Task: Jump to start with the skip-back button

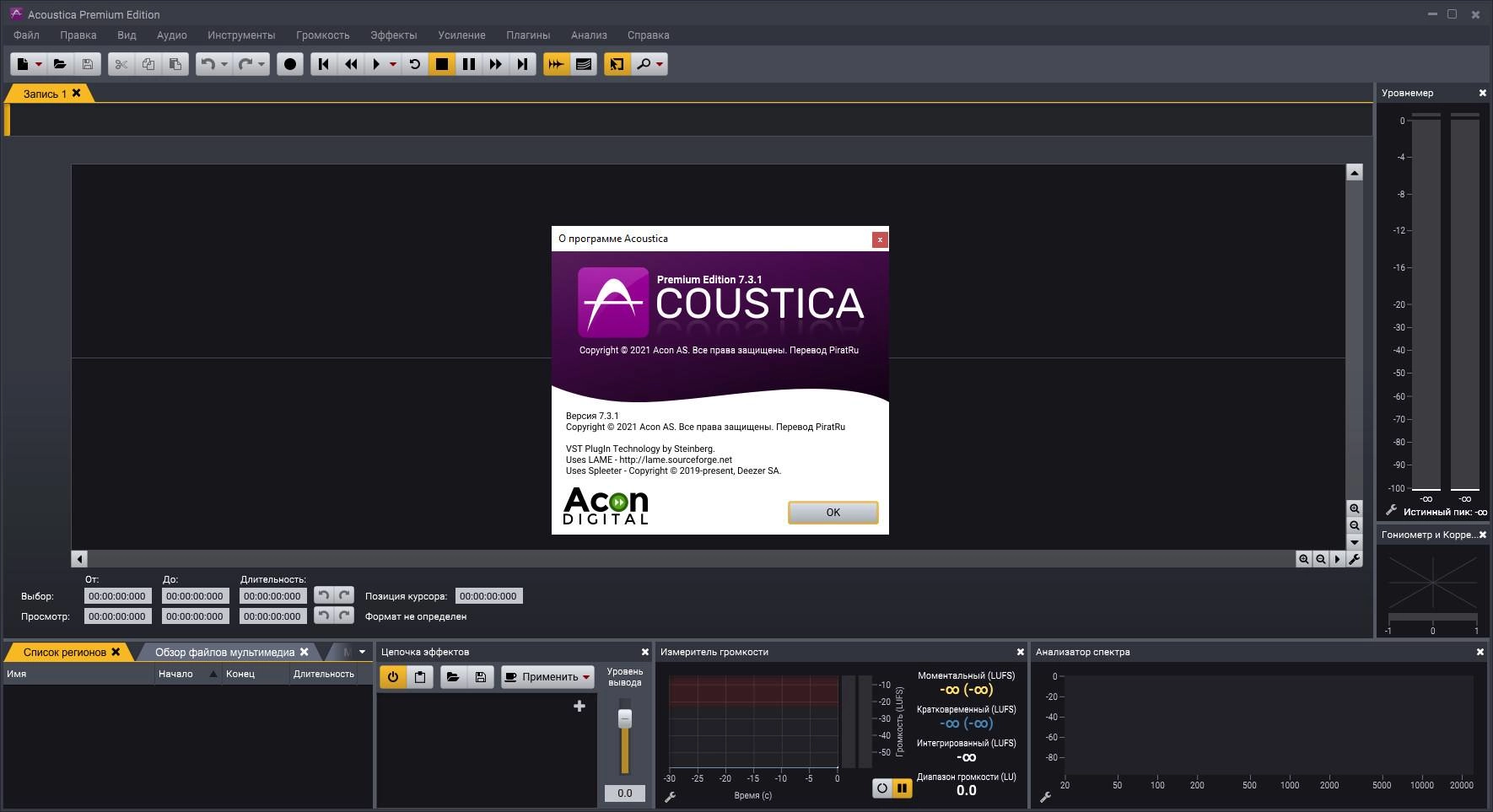Action: click(324, 64)
